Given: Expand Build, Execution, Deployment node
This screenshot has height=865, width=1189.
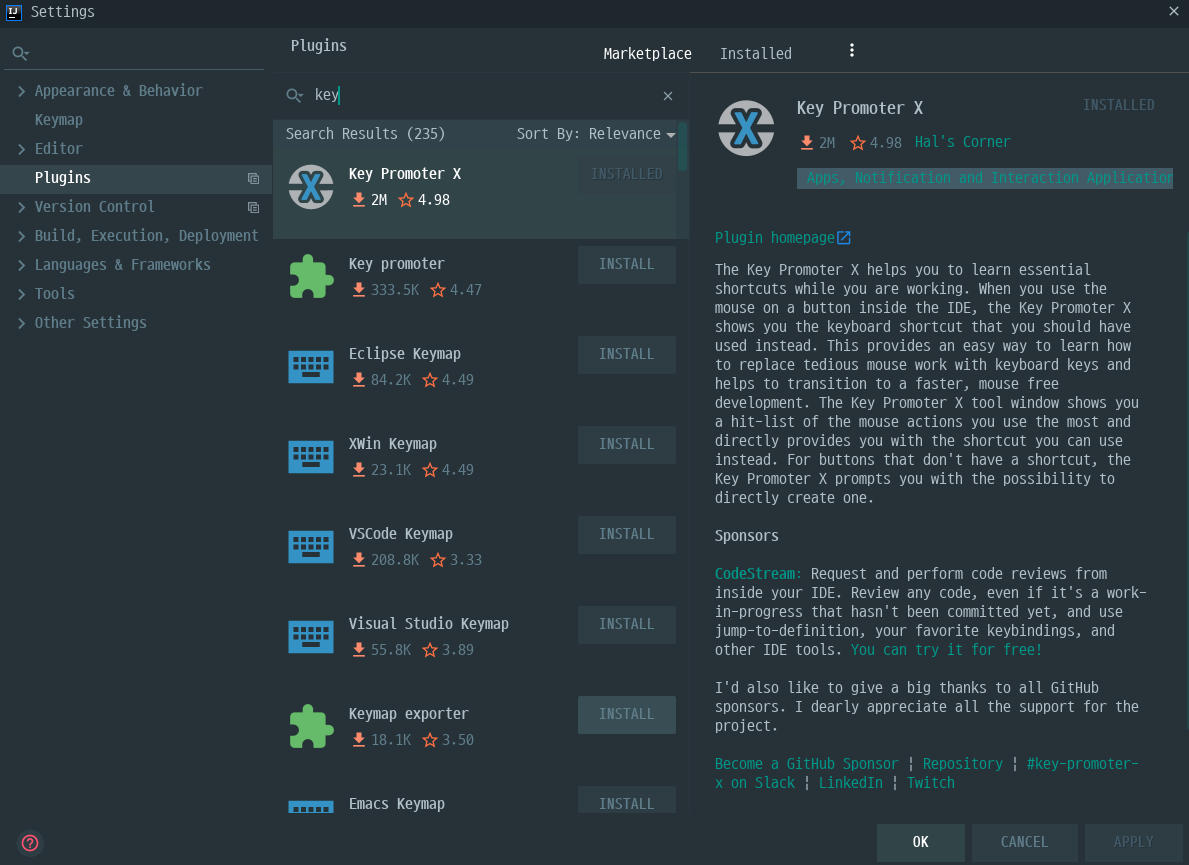Looking at the screenshot, I should [21, 237].
